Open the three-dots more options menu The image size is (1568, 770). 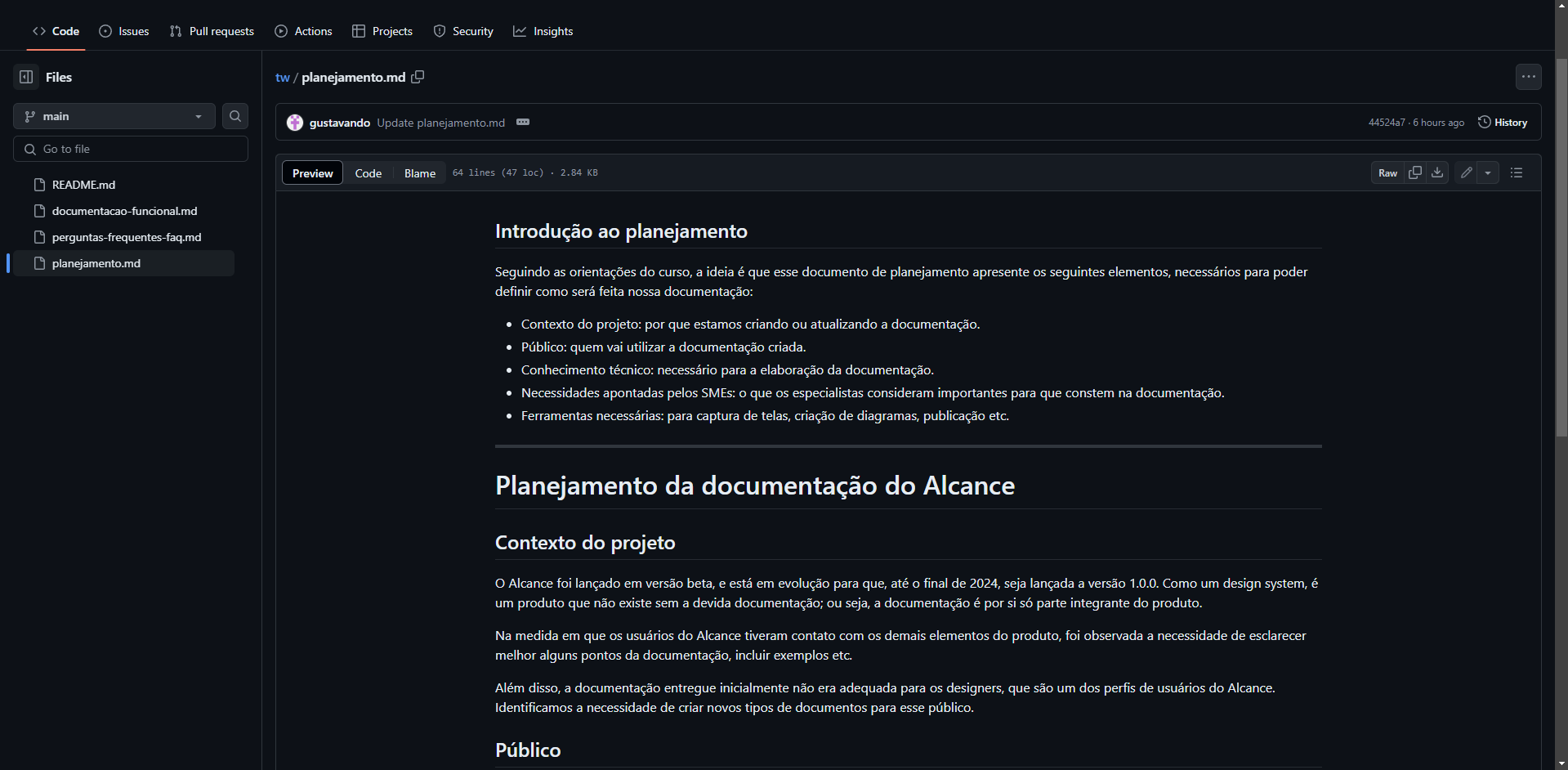click(x=1529, y=77)
